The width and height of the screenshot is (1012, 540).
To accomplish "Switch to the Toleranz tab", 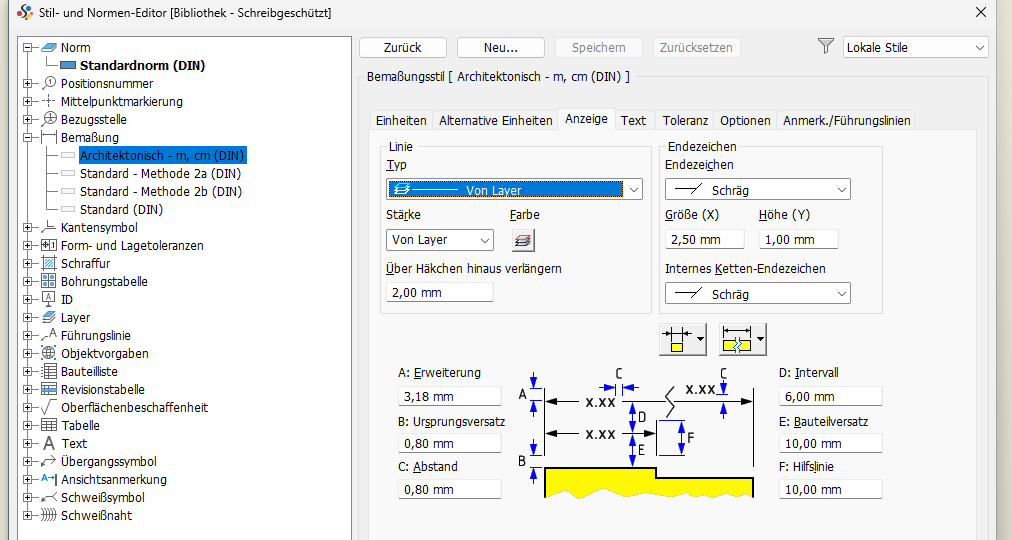I will 685,121.
